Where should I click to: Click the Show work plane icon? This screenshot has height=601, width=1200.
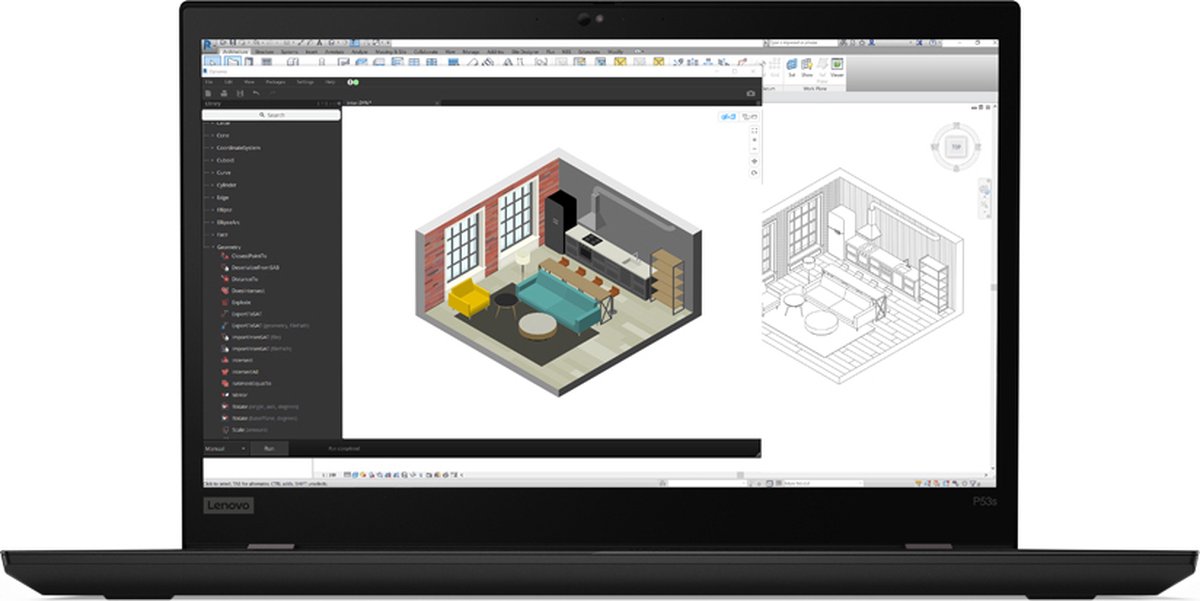point(807,65)
